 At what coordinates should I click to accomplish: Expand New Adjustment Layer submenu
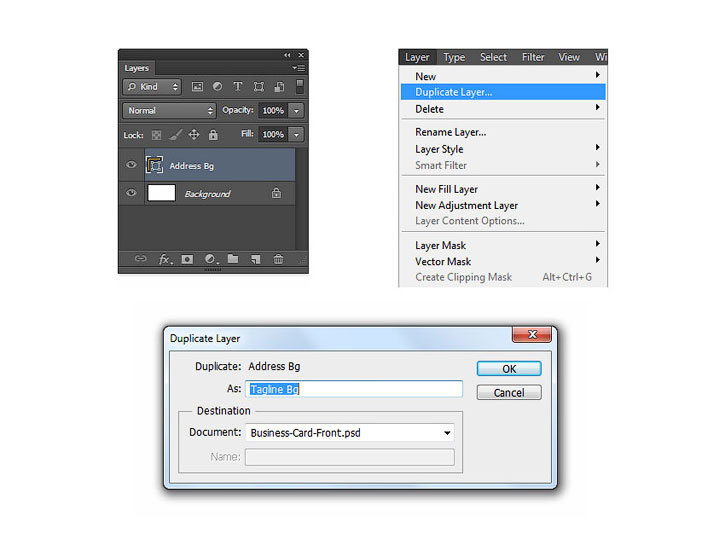point(503,205)
